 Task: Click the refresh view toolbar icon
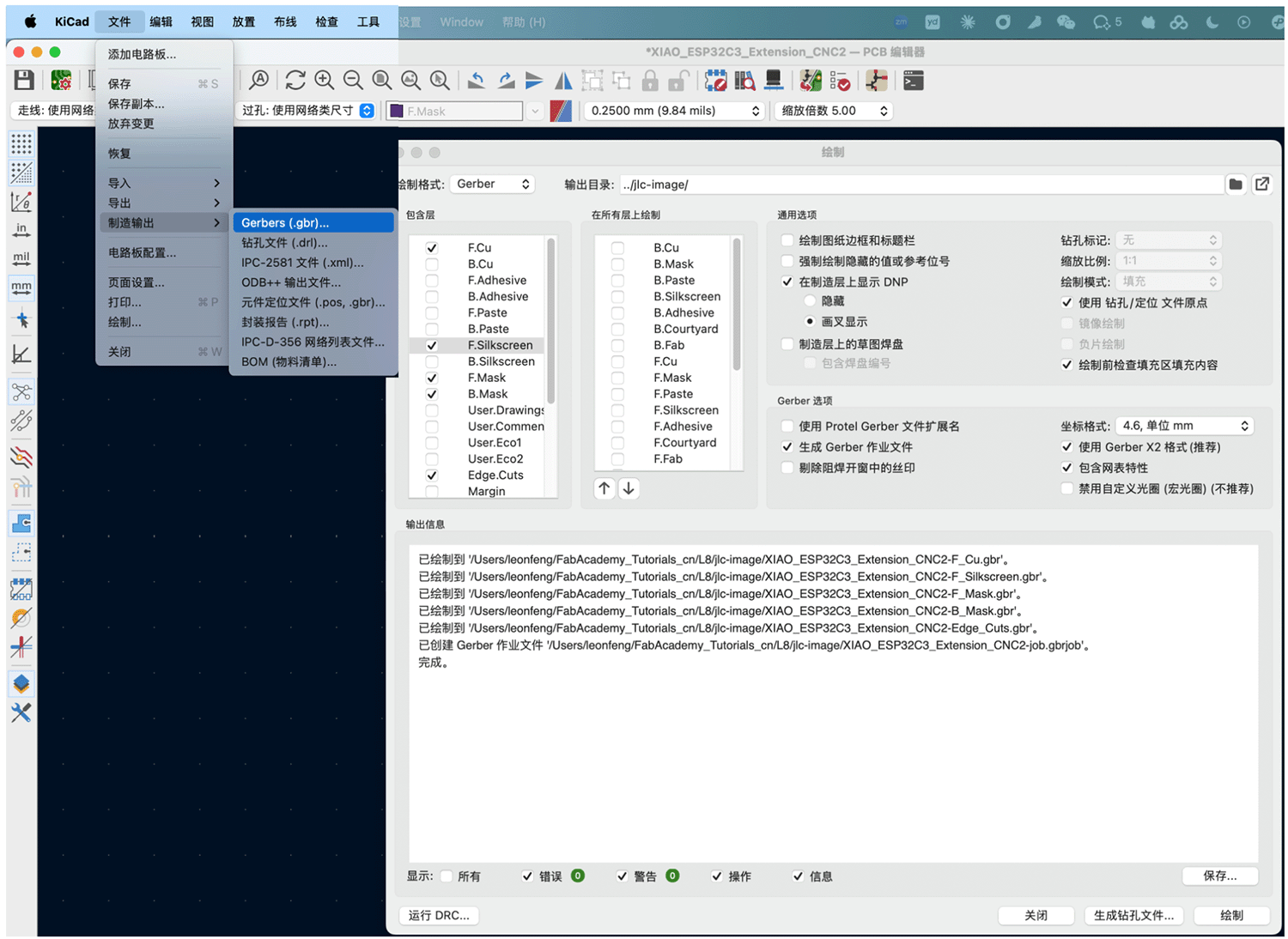pos(295,81)
